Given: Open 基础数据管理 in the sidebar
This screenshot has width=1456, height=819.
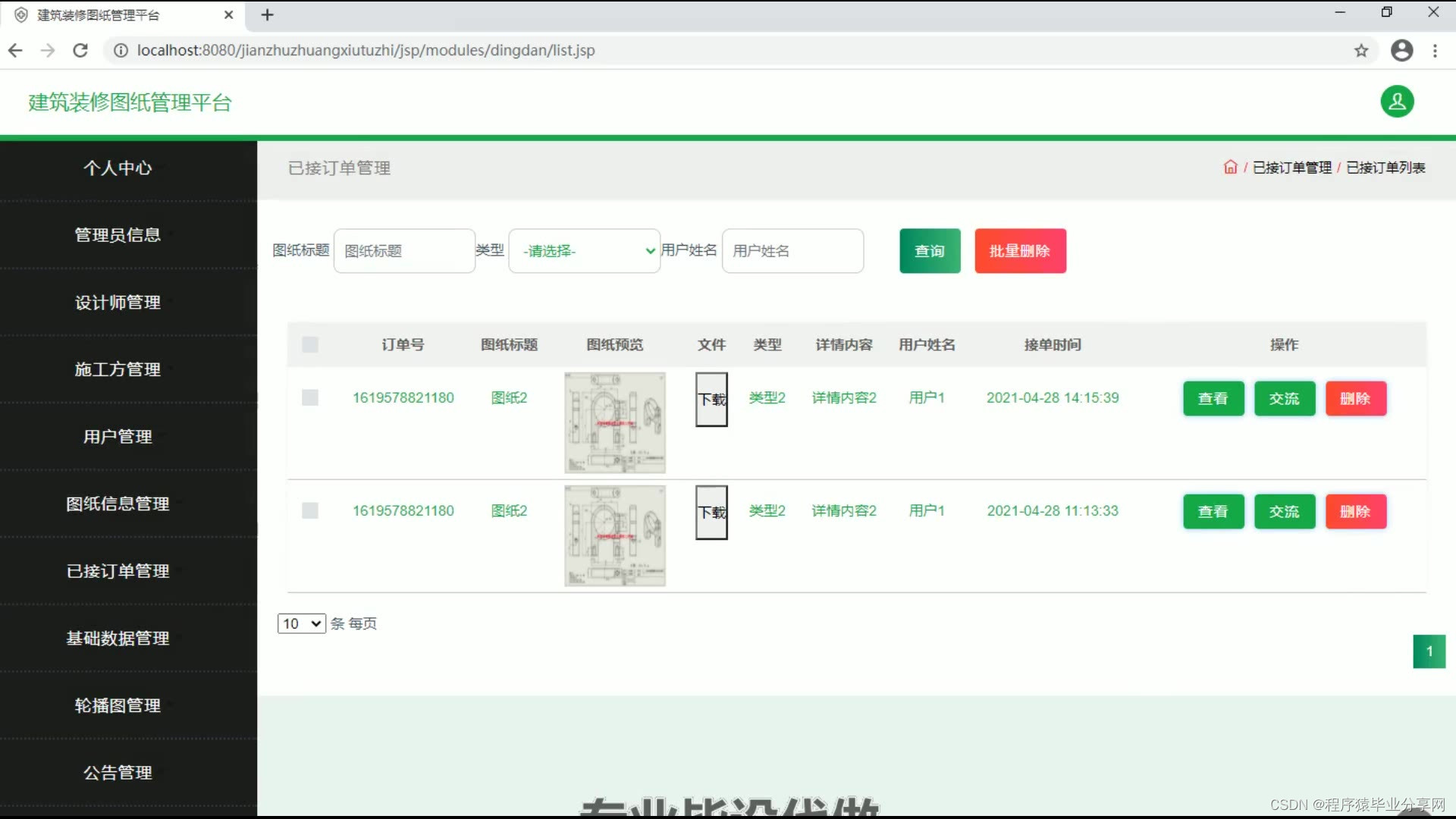Looking at the screenshot, I should pyautogui.click(x=118, y=639).
